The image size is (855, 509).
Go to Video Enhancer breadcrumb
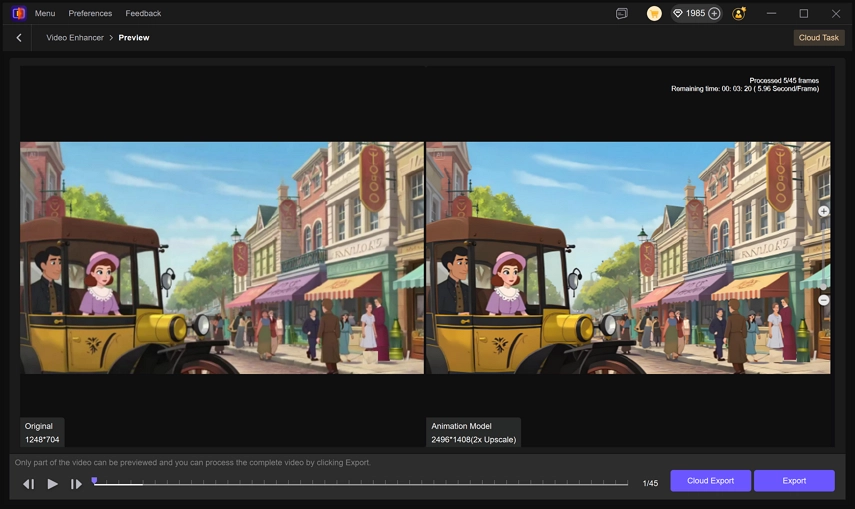tap(73, 38)
